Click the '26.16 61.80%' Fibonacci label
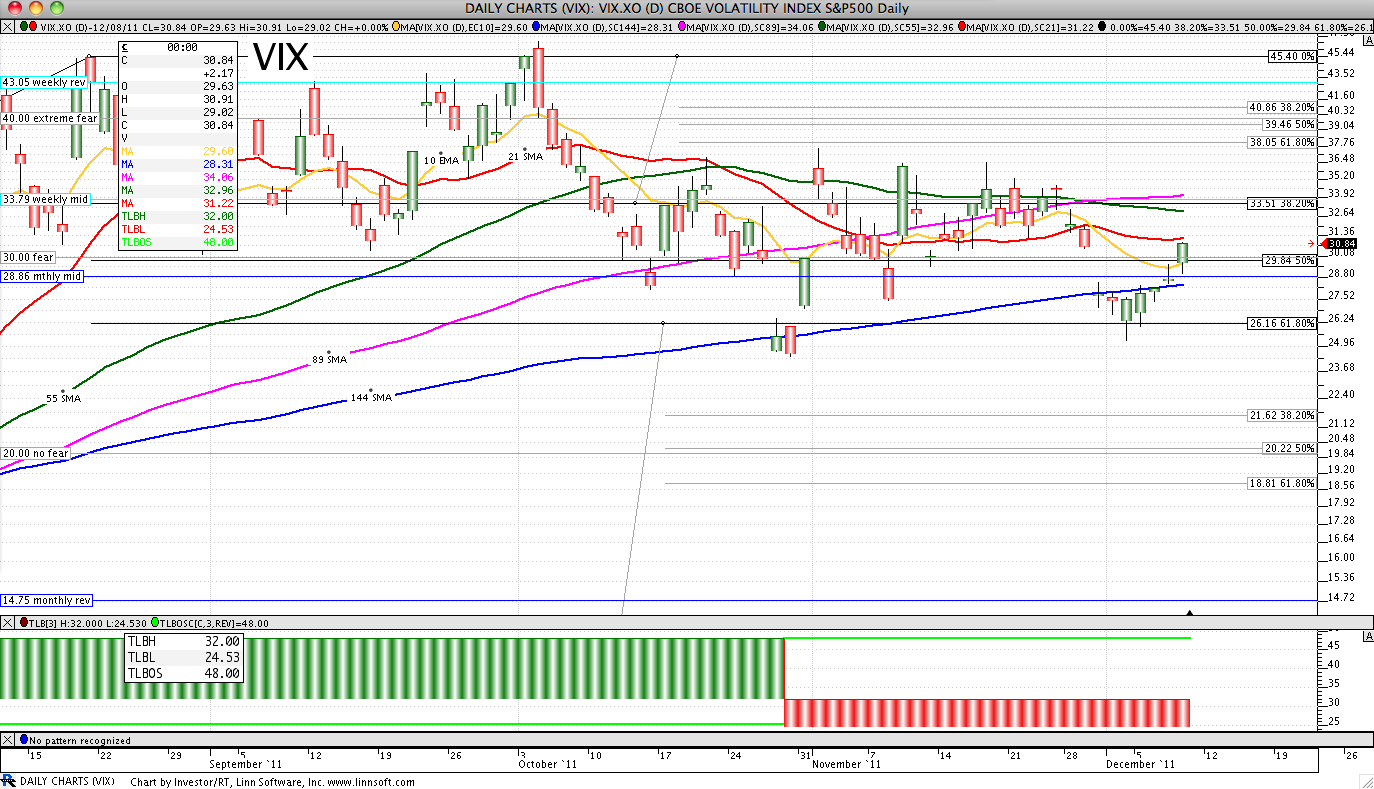 point(1282,323)
